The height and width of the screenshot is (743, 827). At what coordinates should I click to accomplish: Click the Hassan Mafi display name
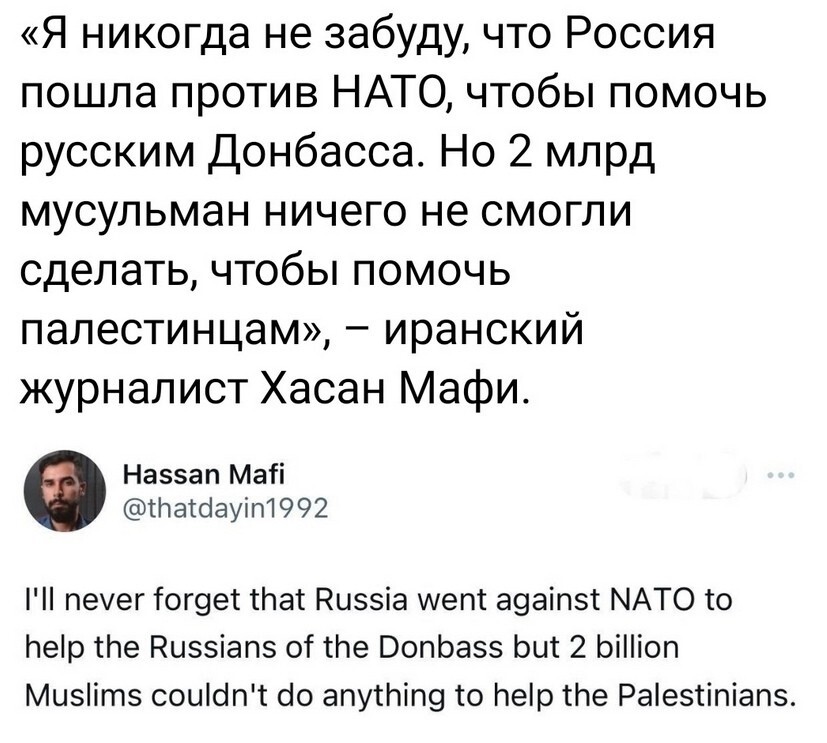click(204, 475)
